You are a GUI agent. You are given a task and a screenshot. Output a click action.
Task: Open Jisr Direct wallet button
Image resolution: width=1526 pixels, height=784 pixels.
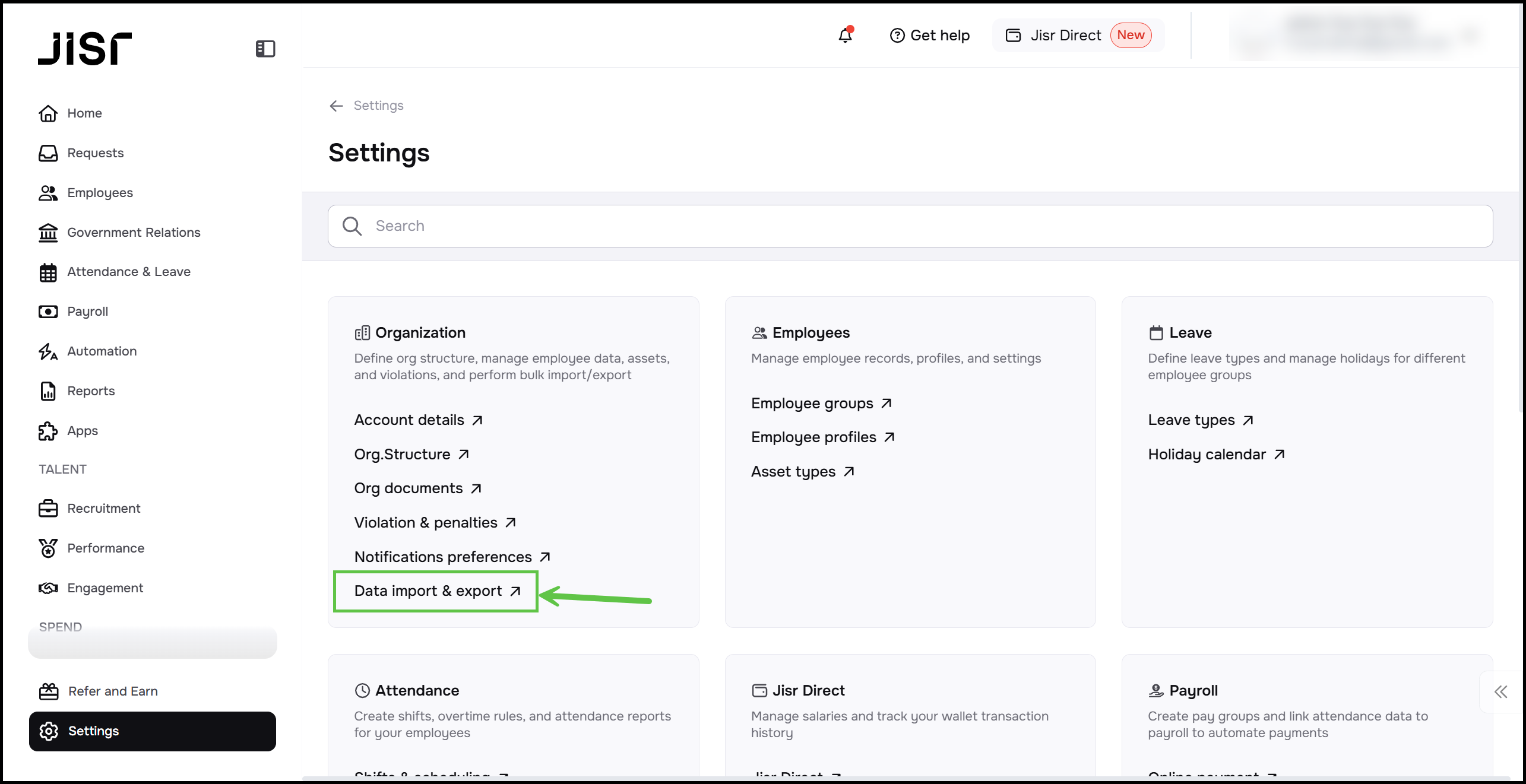coord(1077,36)
